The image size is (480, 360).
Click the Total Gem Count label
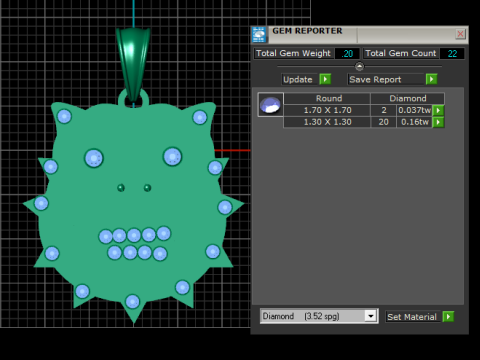400,53
